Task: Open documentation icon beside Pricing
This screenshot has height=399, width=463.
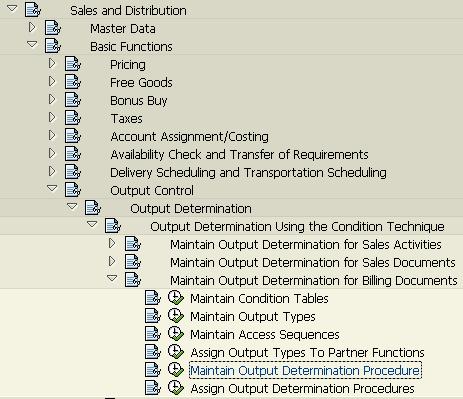Action: click(x=73, y=64)
